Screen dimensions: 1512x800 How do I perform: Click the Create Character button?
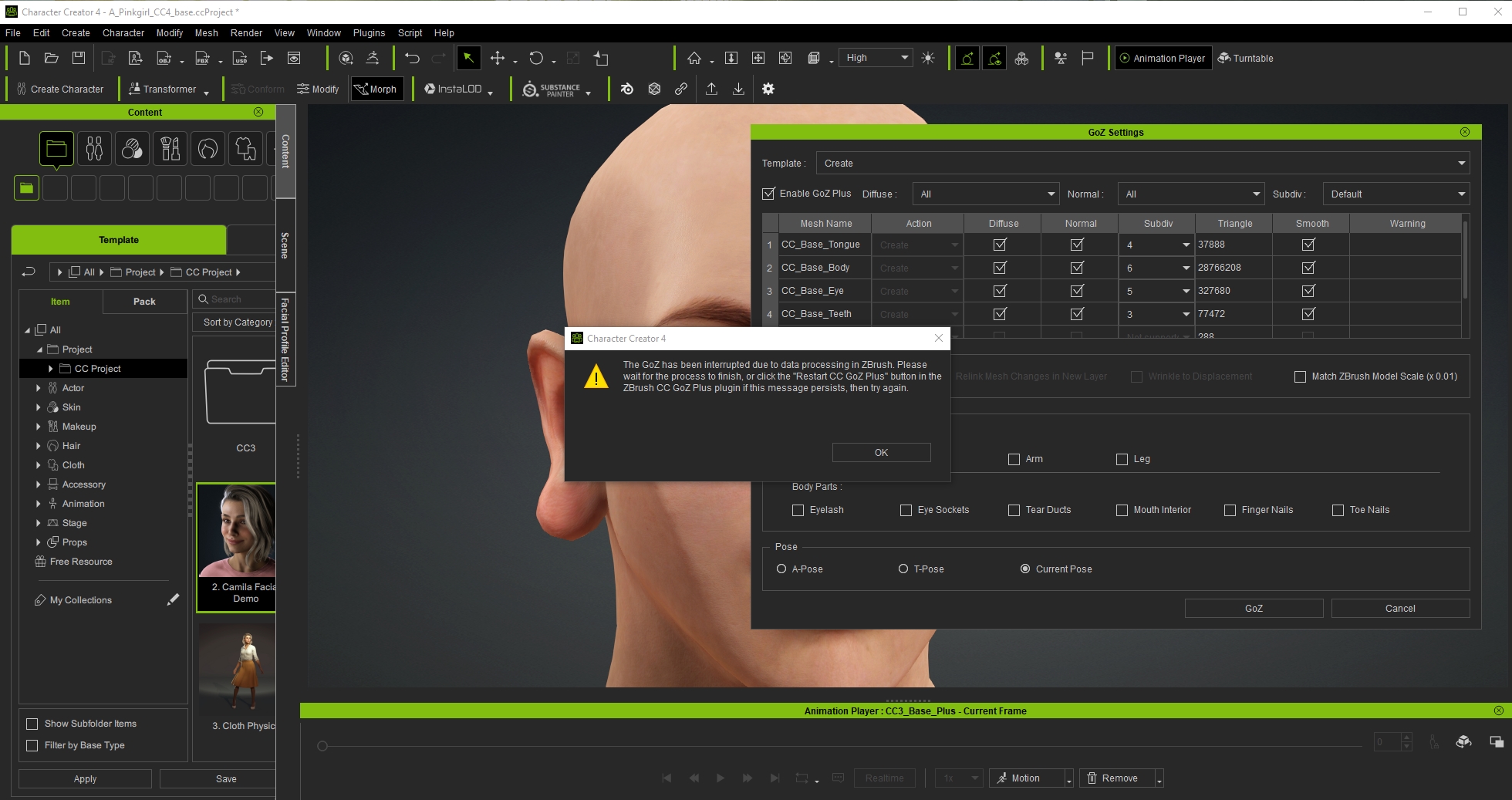[60, 89]
